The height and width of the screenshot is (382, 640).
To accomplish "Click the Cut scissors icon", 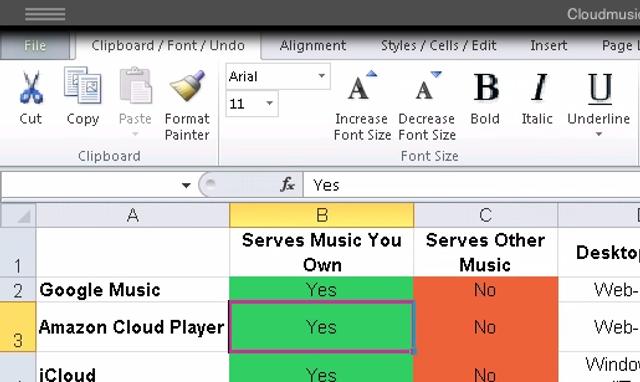I will [31, 87].
